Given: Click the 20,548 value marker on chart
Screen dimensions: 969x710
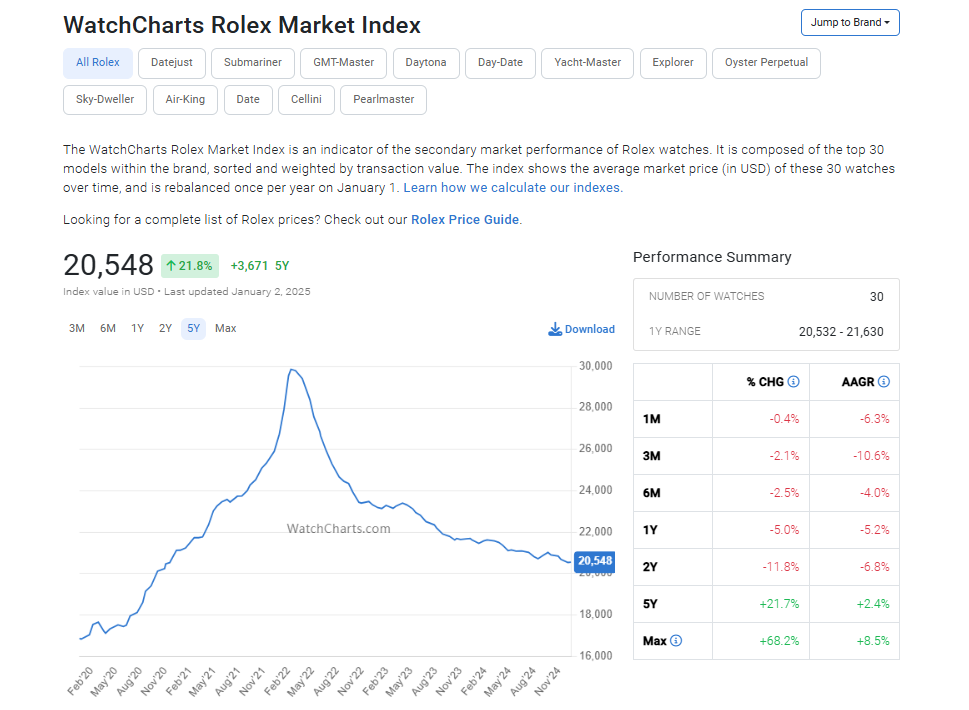Looking at the screenshot, I should [x=596, y=561].
